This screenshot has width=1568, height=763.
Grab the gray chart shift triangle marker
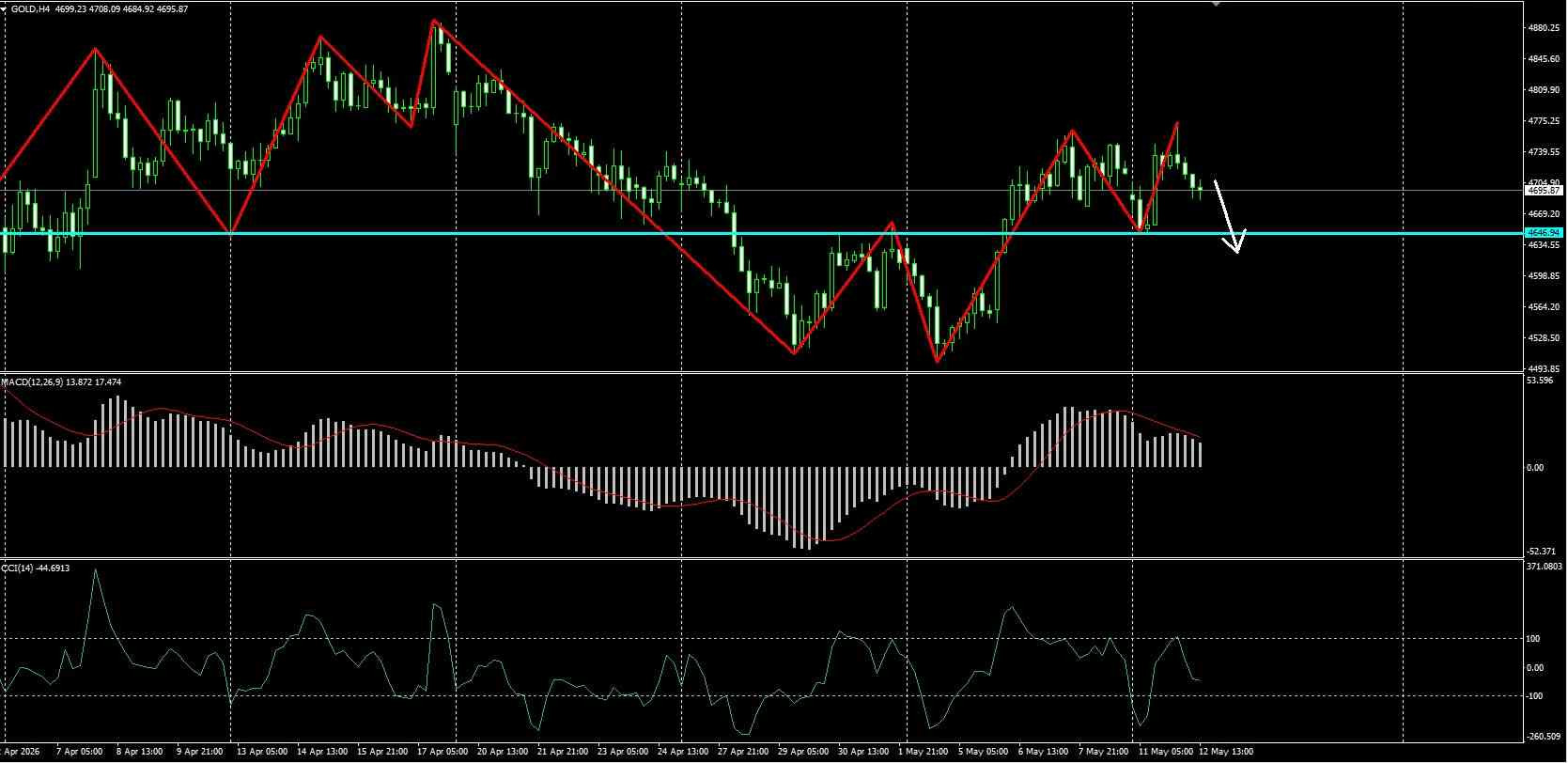pyautogui.click(x=1217, y=4)
